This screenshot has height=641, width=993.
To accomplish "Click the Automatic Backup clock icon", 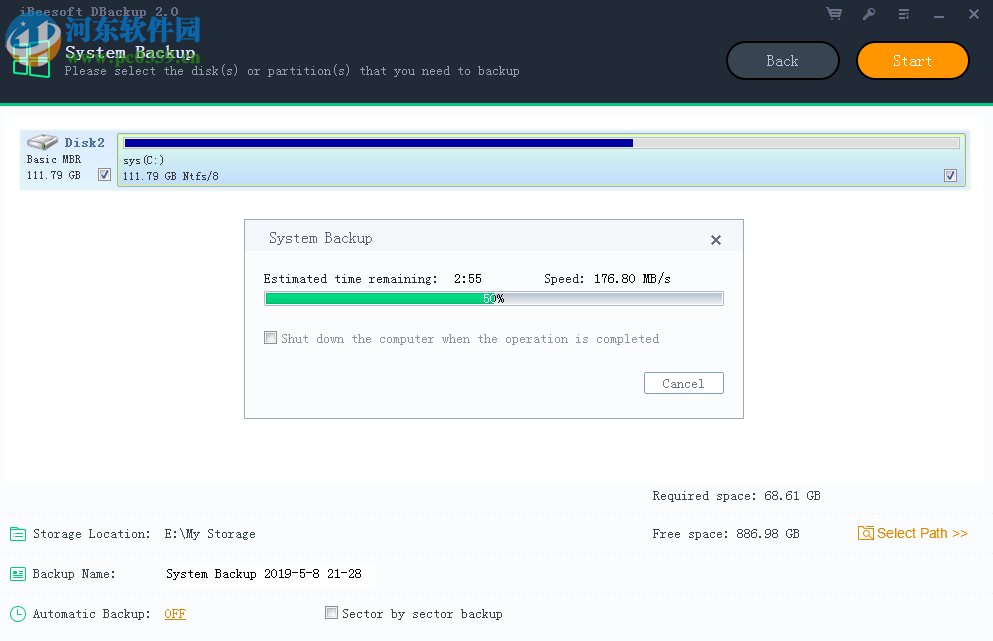I will point(17,613).
